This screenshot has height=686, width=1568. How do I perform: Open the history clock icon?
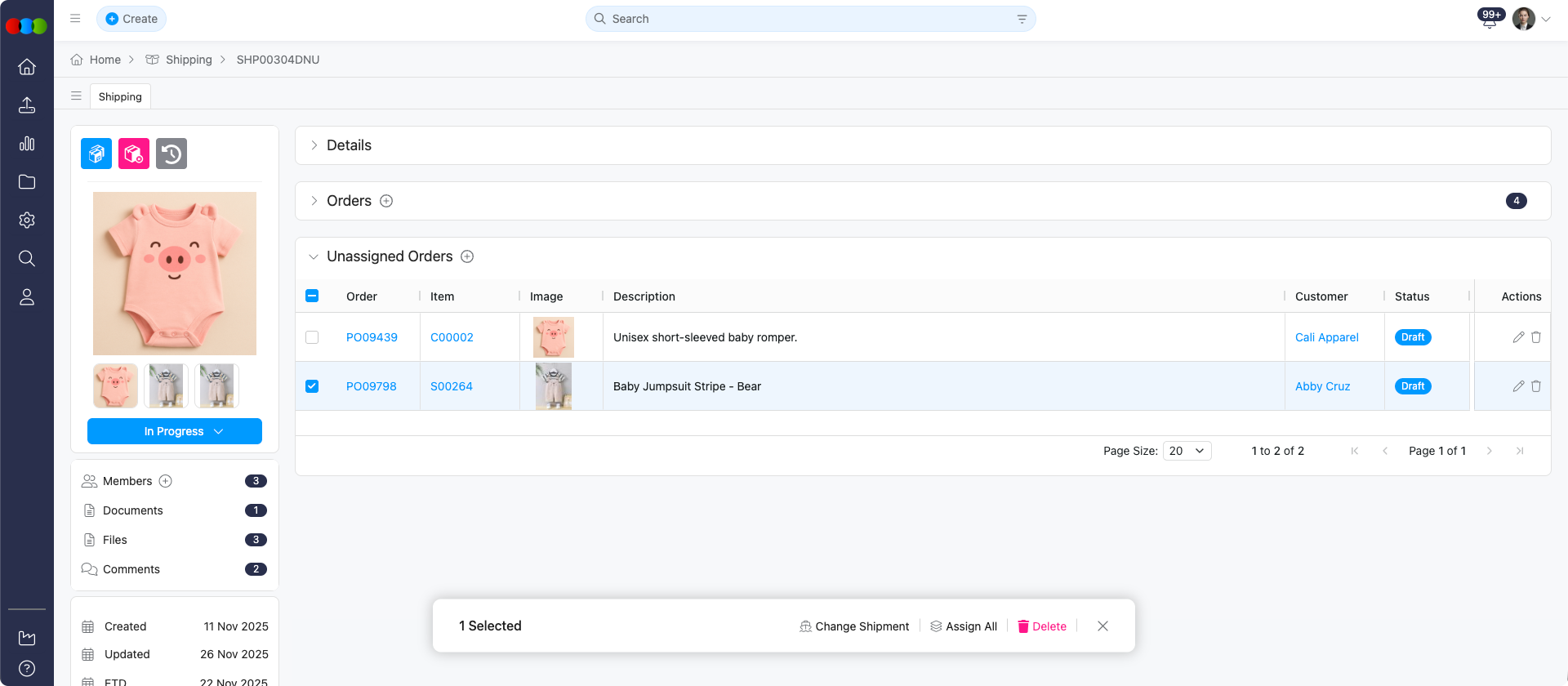171,154
